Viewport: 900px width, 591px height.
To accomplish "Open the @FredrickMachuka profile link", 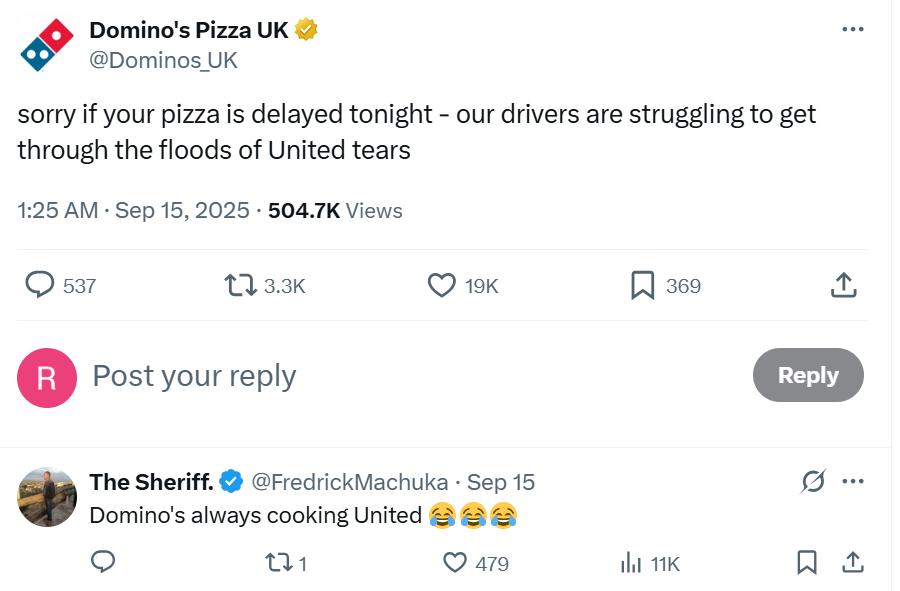I will click(x=350, y=482).
